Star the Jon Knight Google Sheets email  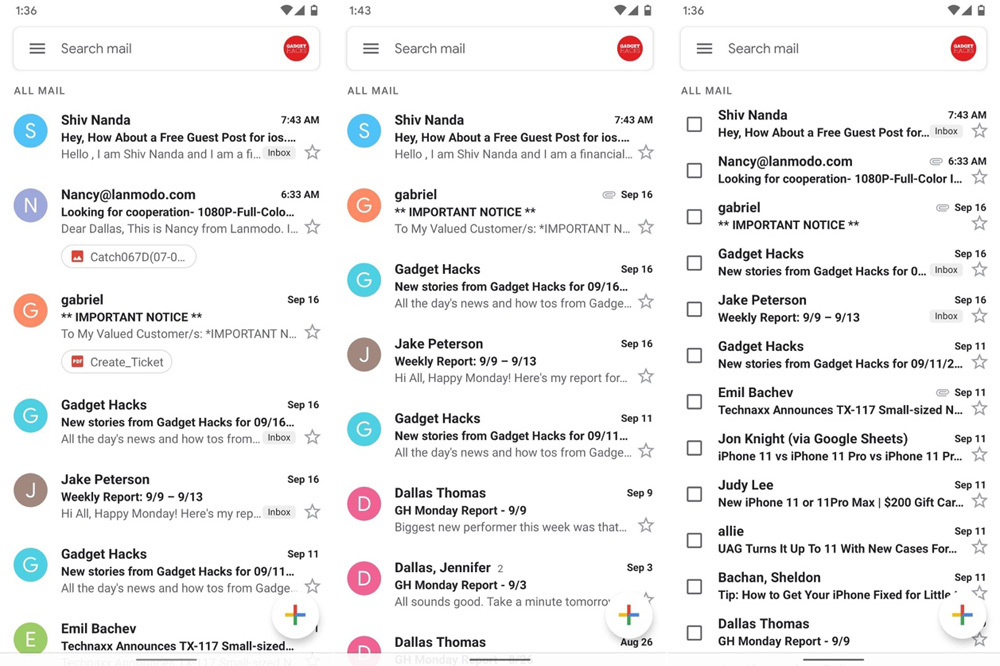tap(979, 456)
